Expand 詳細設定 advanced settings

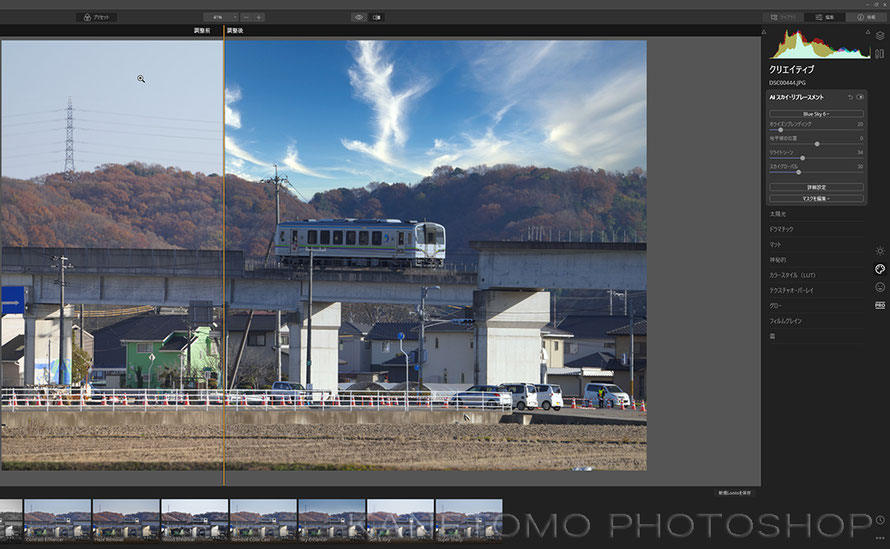pyautogui.click(x=816, y=187)
